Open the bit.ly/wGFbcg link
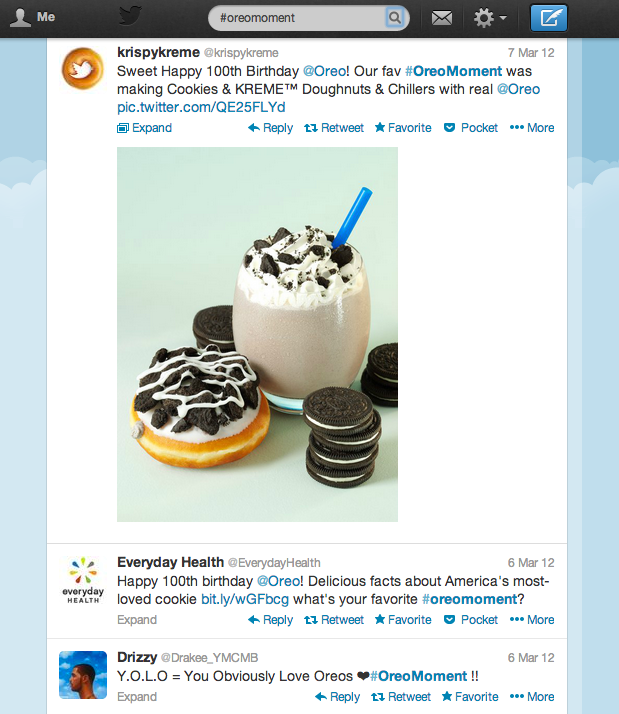Image resolution: width=619 pixels, height=714 pixels. [x=245, y=599]
